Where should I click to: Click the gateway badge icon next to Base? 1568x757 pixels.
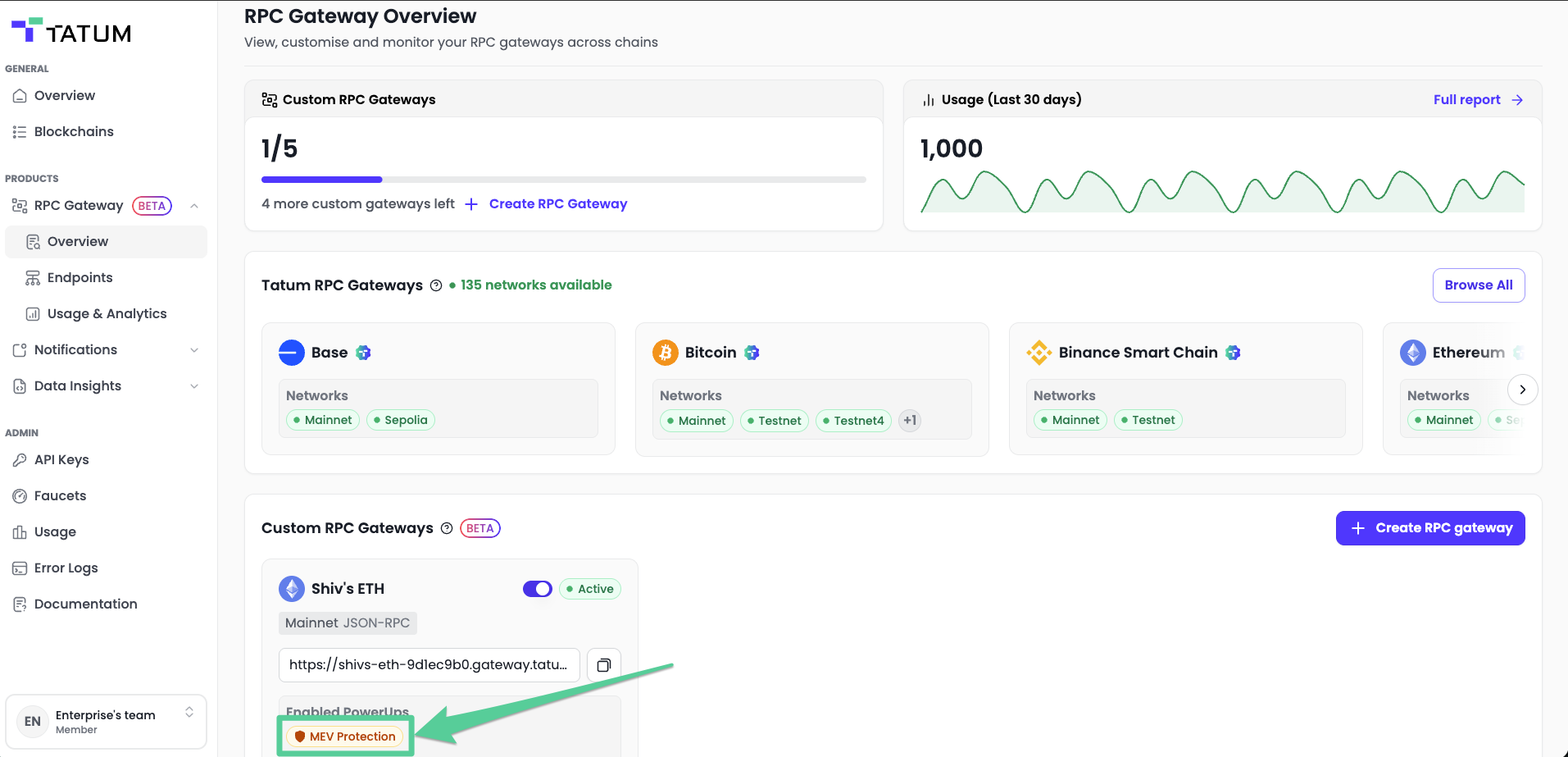click(x=363, y=353)
